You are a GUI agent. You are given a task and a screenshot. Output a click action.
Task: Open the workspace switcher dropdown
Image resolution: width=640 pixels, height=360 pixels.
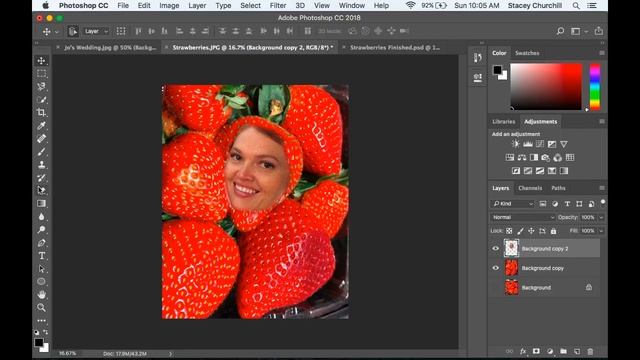[x=578, y=31]
